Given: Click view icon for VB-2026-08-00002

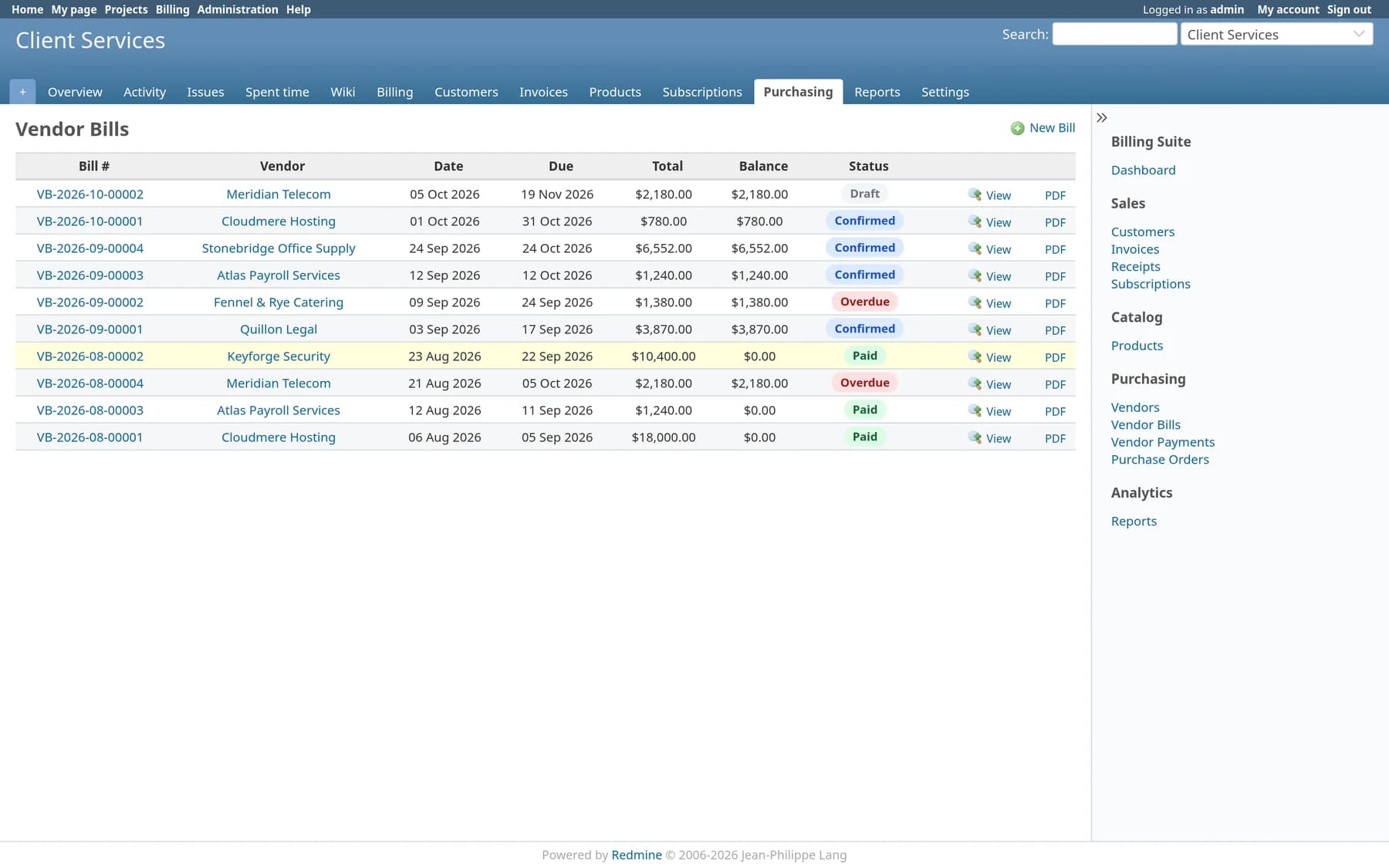Looking at the screenshot, I should pyautogui.click(x=975, y=356).
